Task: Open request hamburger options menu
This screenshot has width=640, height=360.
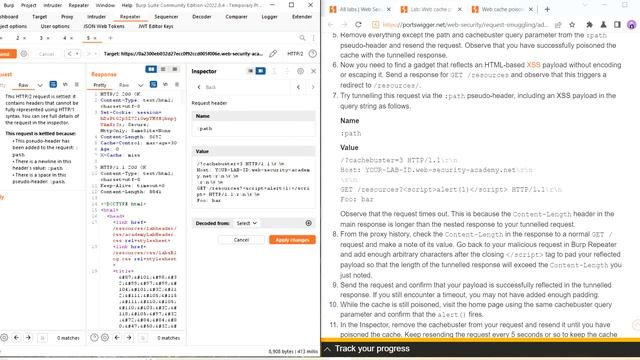Action: 77,84
